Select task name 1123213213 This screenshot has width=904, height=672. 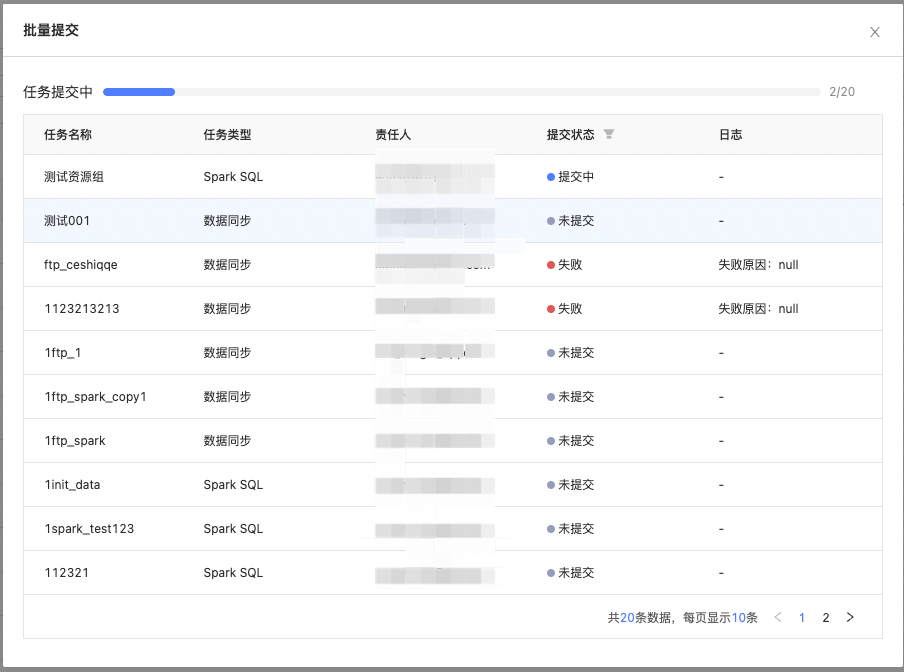82,309
